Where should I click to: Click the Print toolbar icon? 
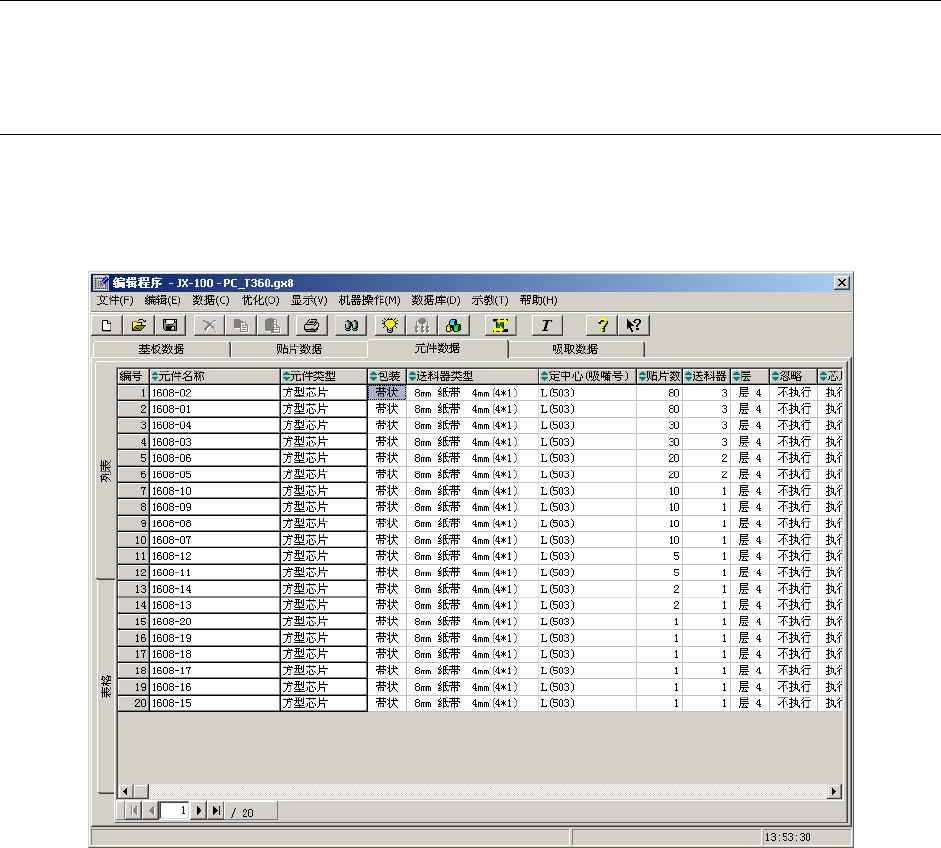point(312,325)
